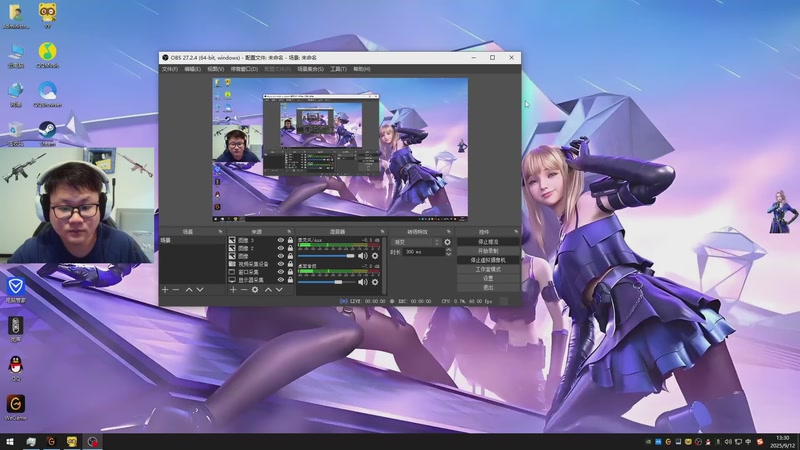Open WeGame desktop shortcut

pyautogui.click(x=15, y=407)
